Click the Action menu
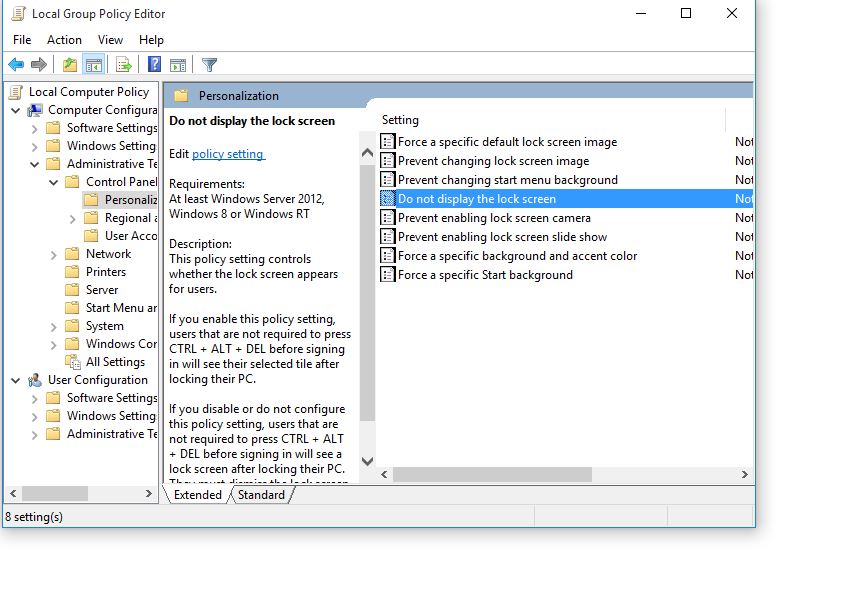851x594 pixels. click(64, 40)
